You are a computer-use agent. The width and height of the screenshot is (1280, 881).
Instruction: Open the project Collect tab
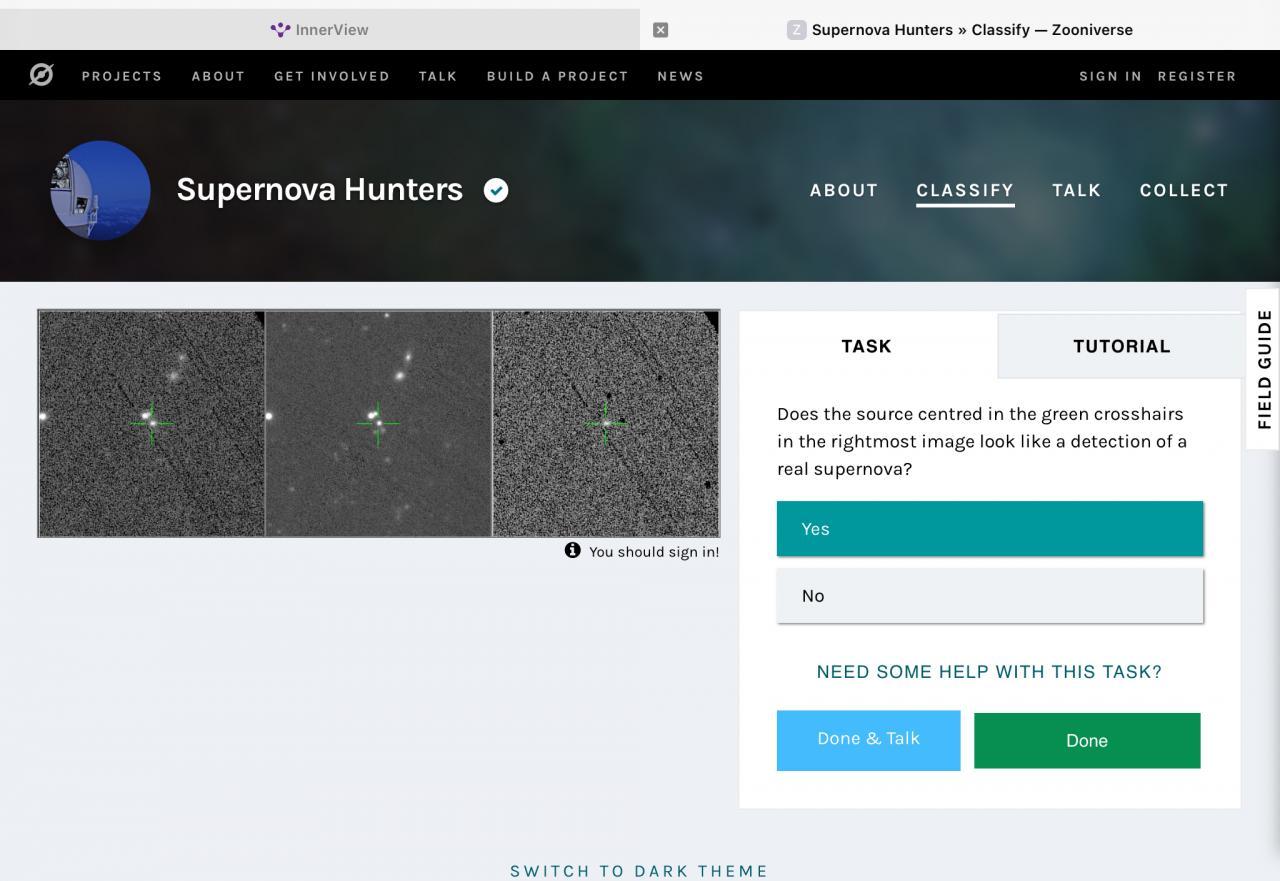point(1184,190)
